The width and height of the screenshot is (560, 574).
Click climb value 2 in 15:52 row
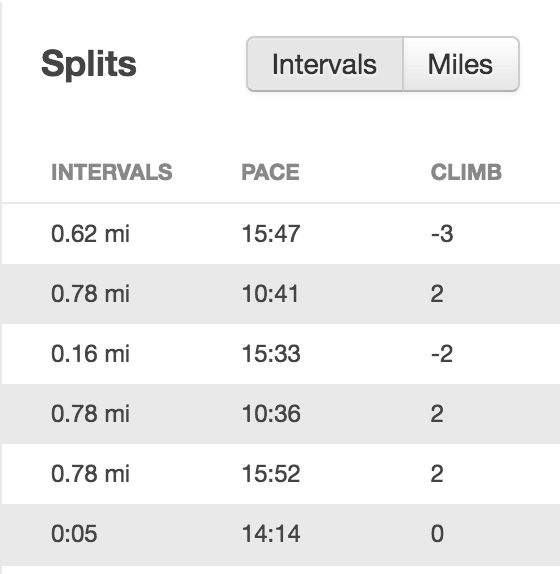(437, 474)
